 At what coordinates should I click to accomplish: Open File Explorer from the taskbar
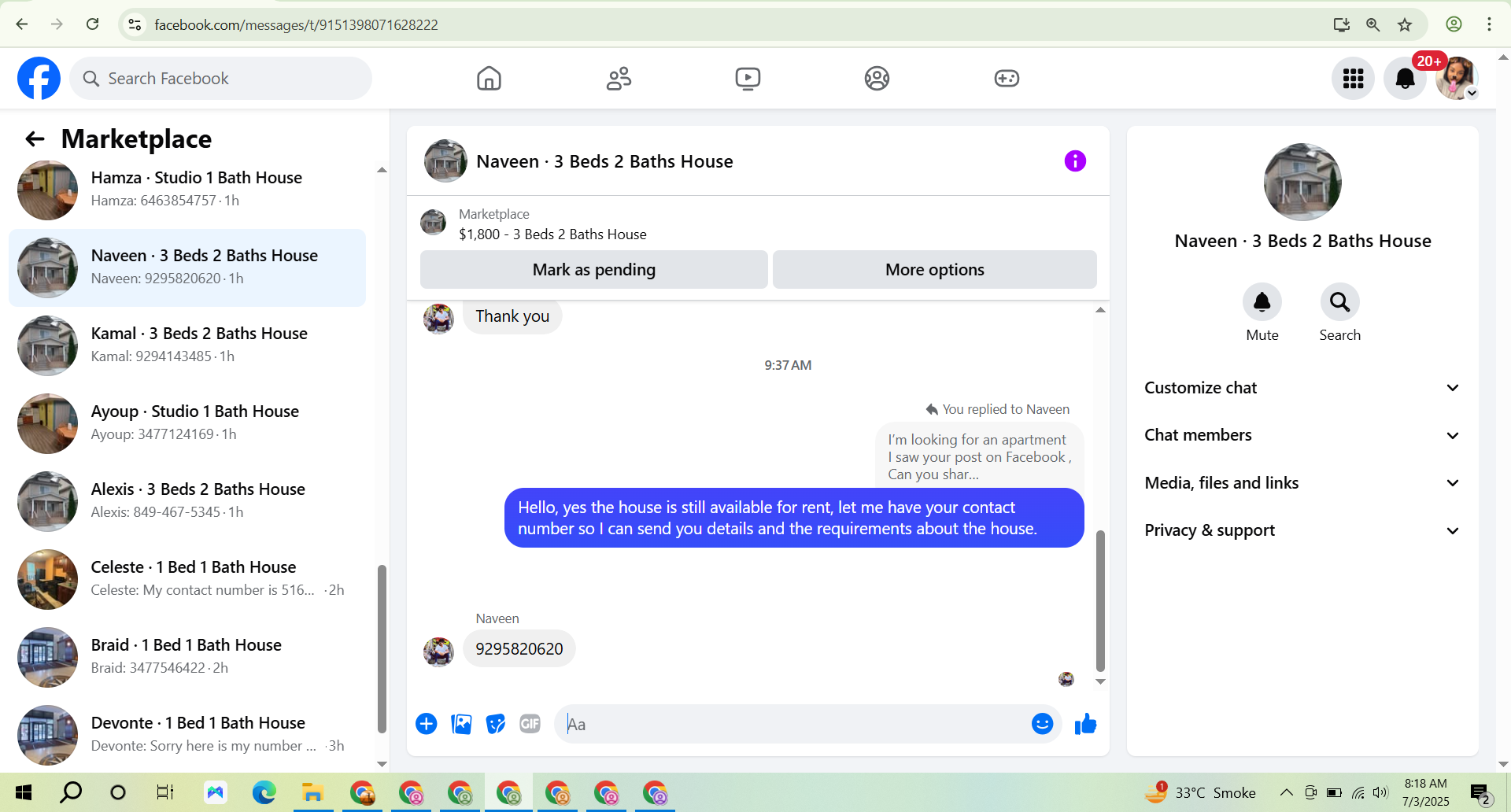point(312,792)
